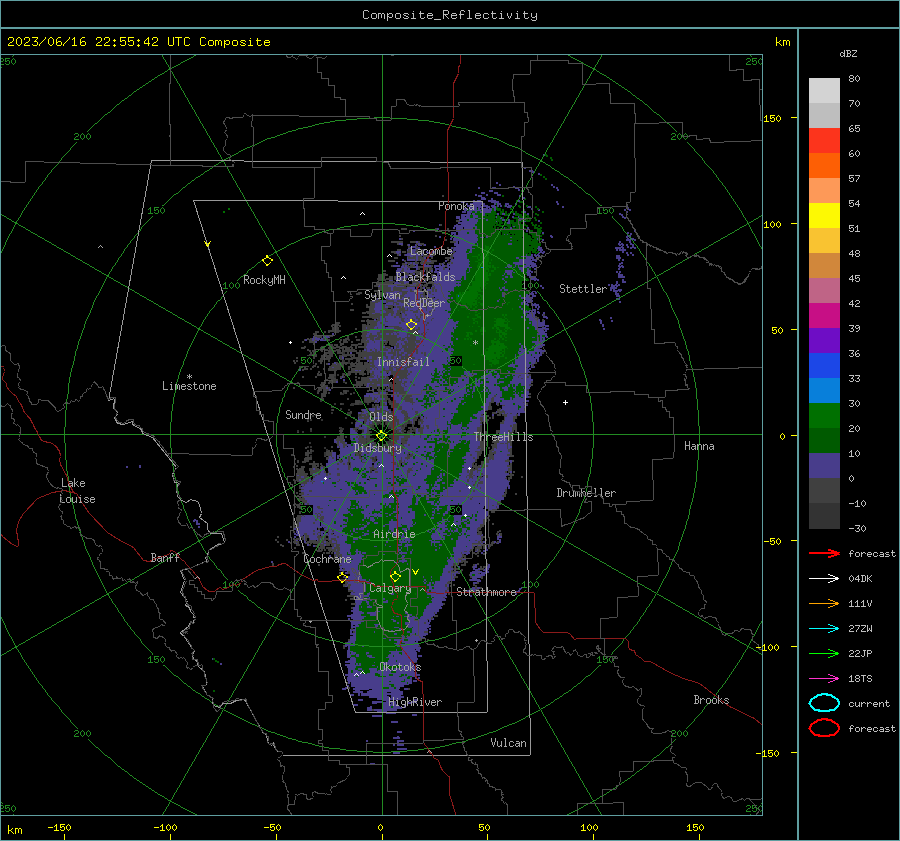This screenshot has height=841, width=900.
Task: Click the cyan 27ZW arrow in the legend
Action: pos(824,629)
